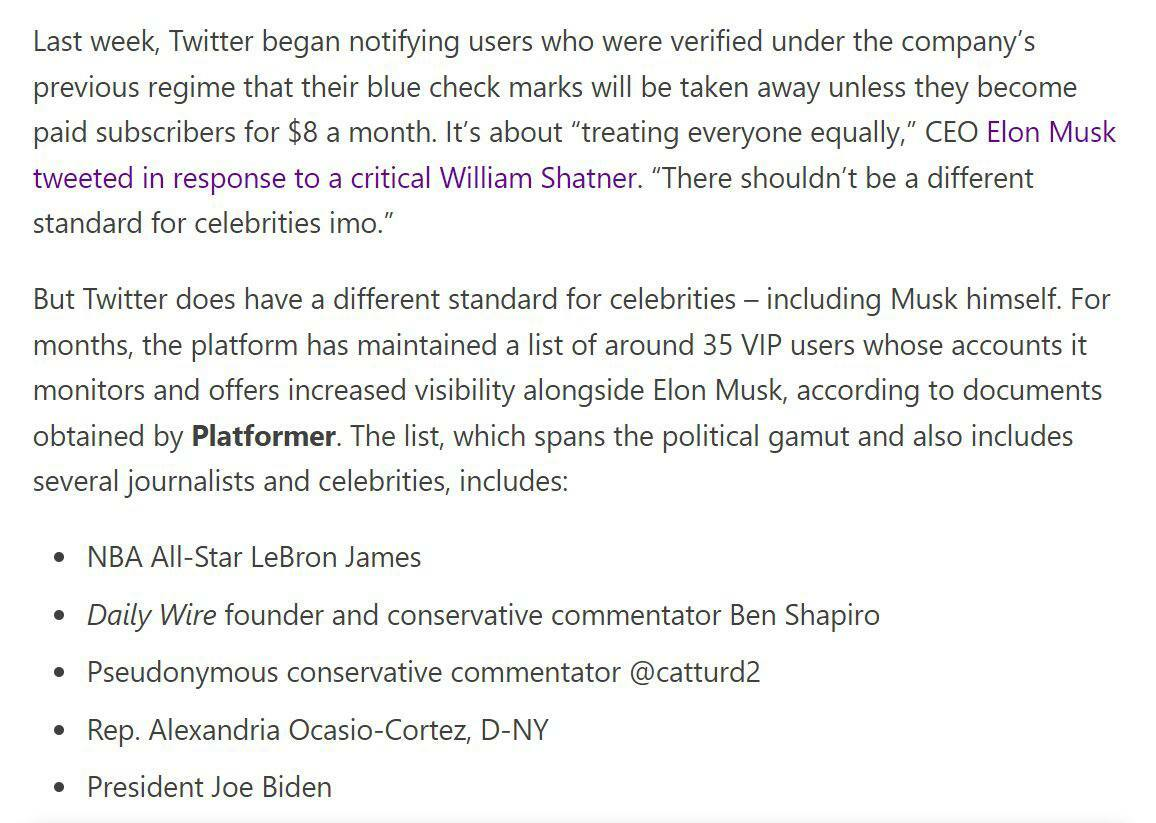Open the 'Elon Musk' purple hyperlink
Image resolution: width=1156 pixels, height=823 pixels.
click(x=1051, y=133)
